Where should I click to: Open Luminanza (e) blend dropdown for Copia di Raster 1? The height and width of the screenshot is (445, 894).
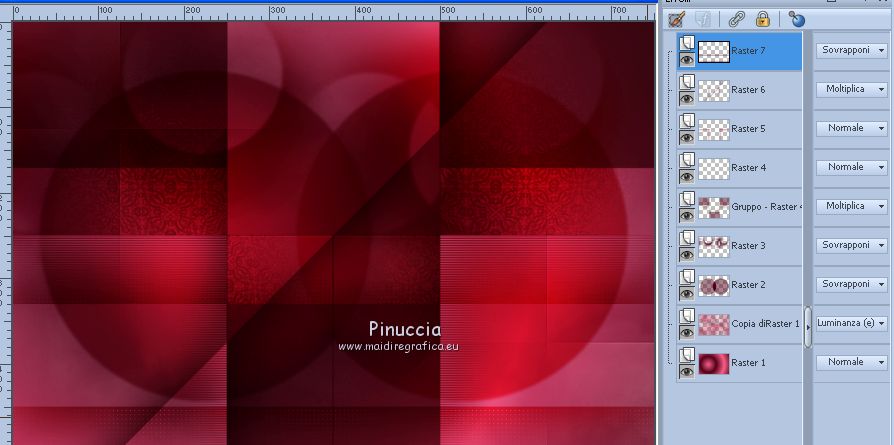[852, 323]
